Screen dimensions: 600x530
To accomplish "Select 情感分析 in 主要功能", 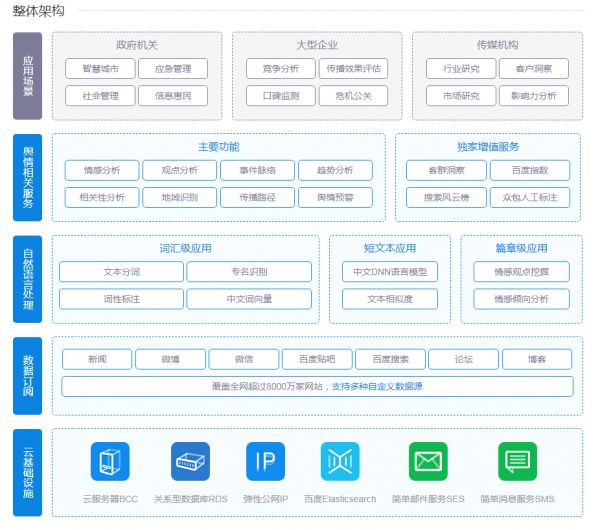I will [100, 170].
